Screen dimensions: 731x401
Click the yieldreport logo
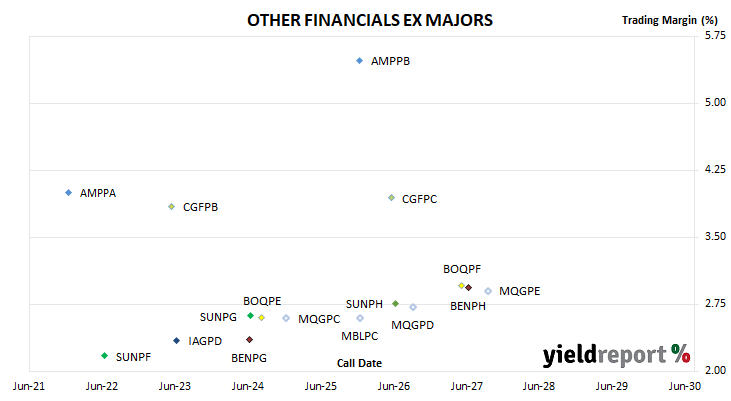tap(616, 355)
